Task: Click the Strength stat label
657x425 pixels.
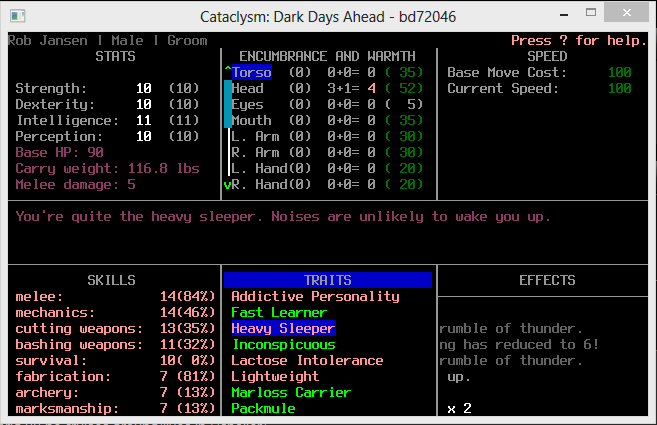Action: click(x=51, y=88)
